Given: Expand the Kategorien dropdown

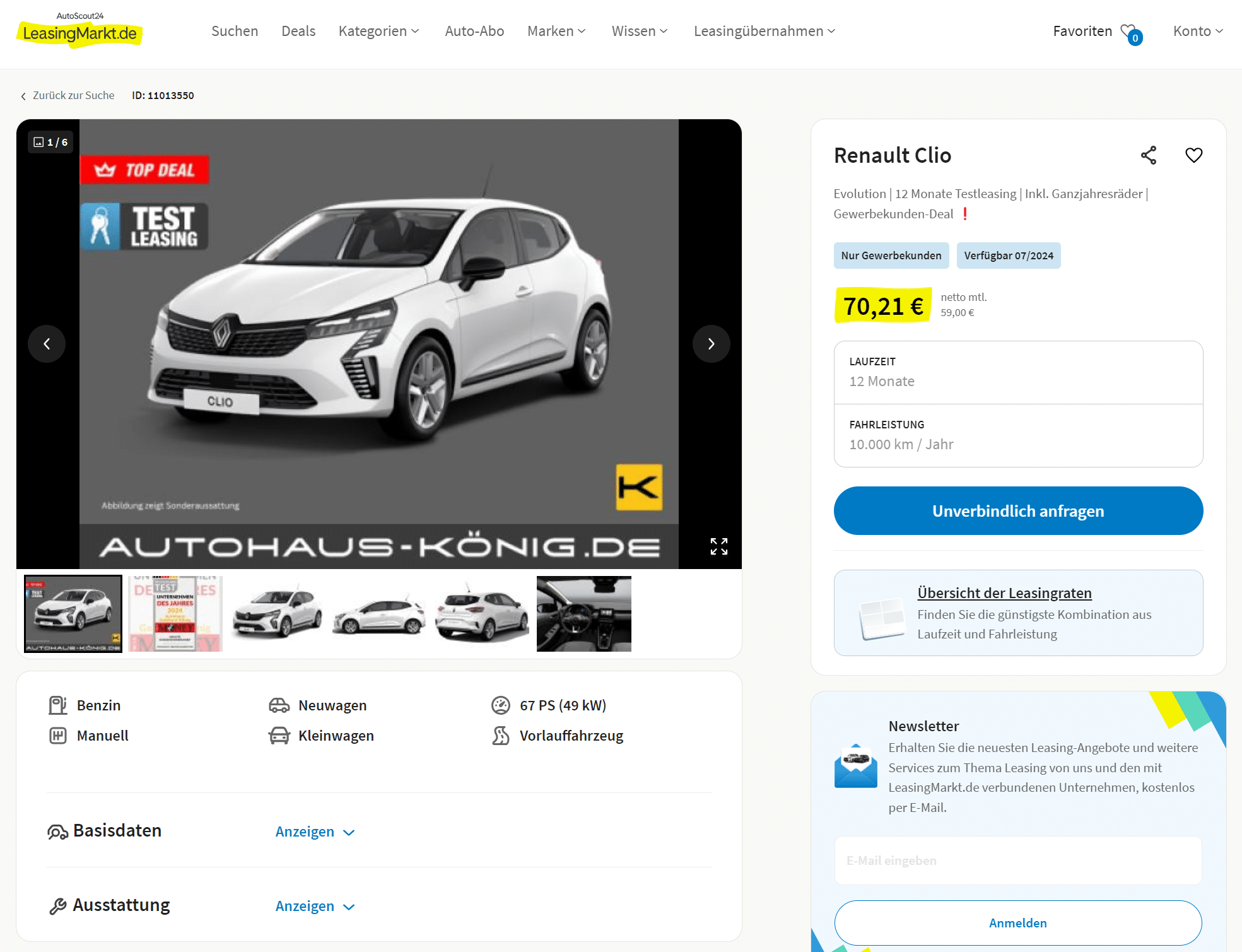Looking at the screenshot, I should tap(378, 31).
